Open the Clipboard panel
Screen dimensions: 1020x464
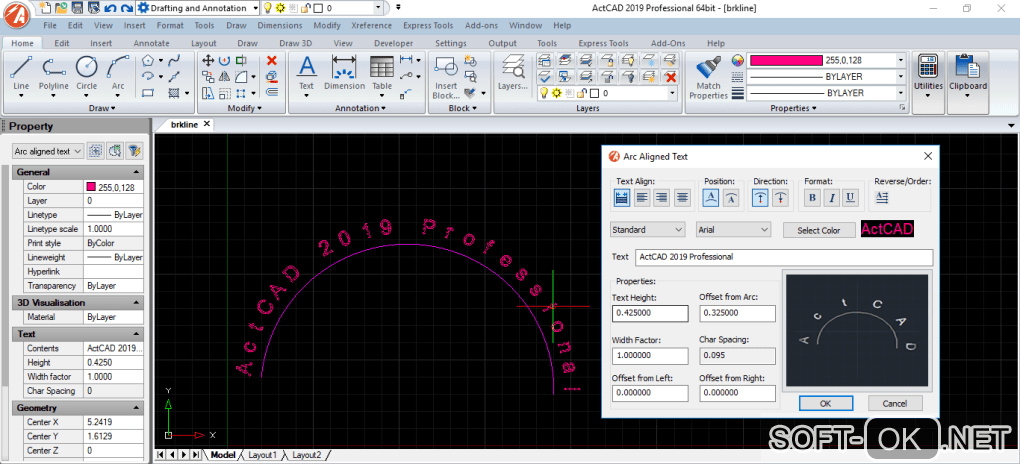tap(967, 77)
